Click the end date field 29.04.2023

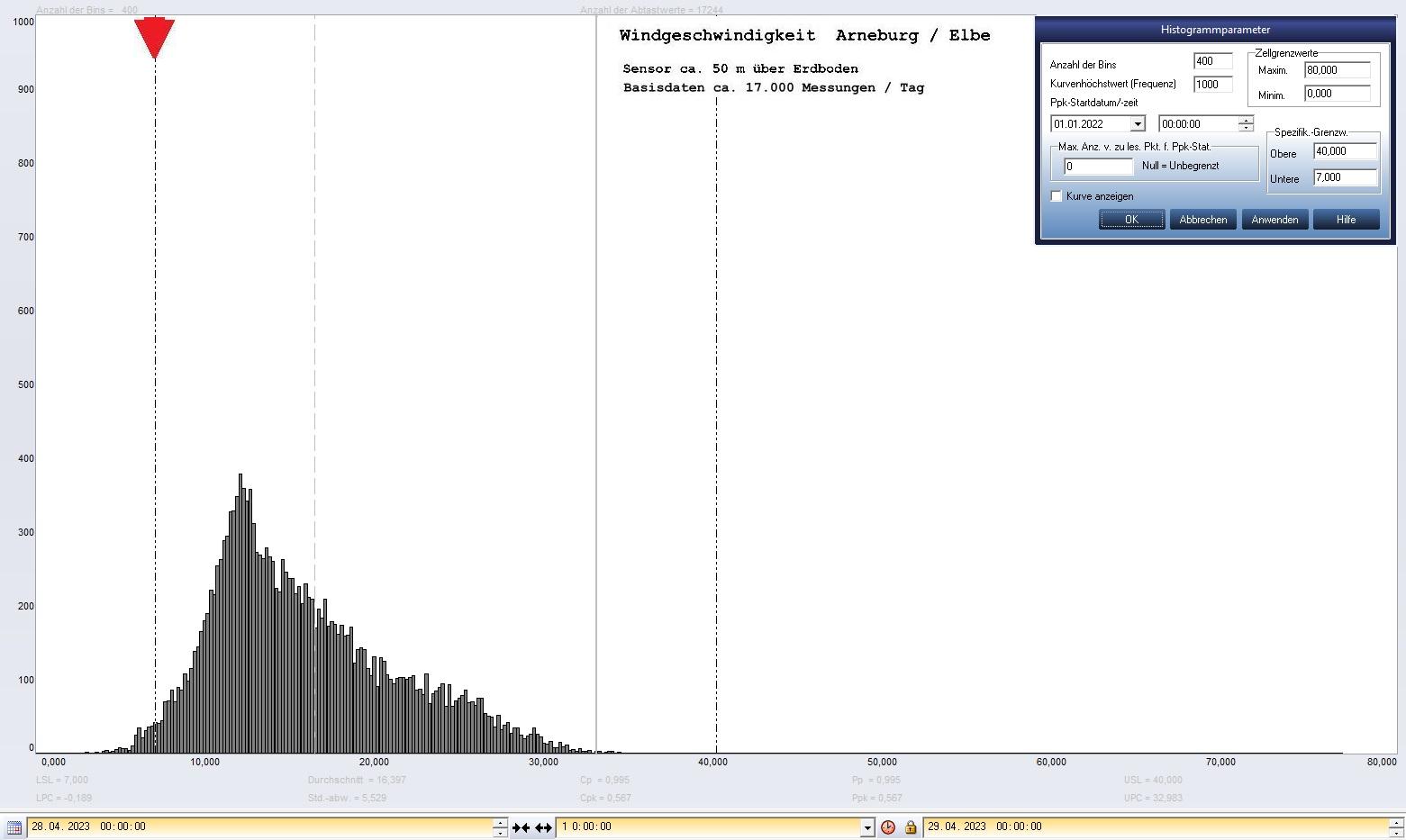point(1153,826)
